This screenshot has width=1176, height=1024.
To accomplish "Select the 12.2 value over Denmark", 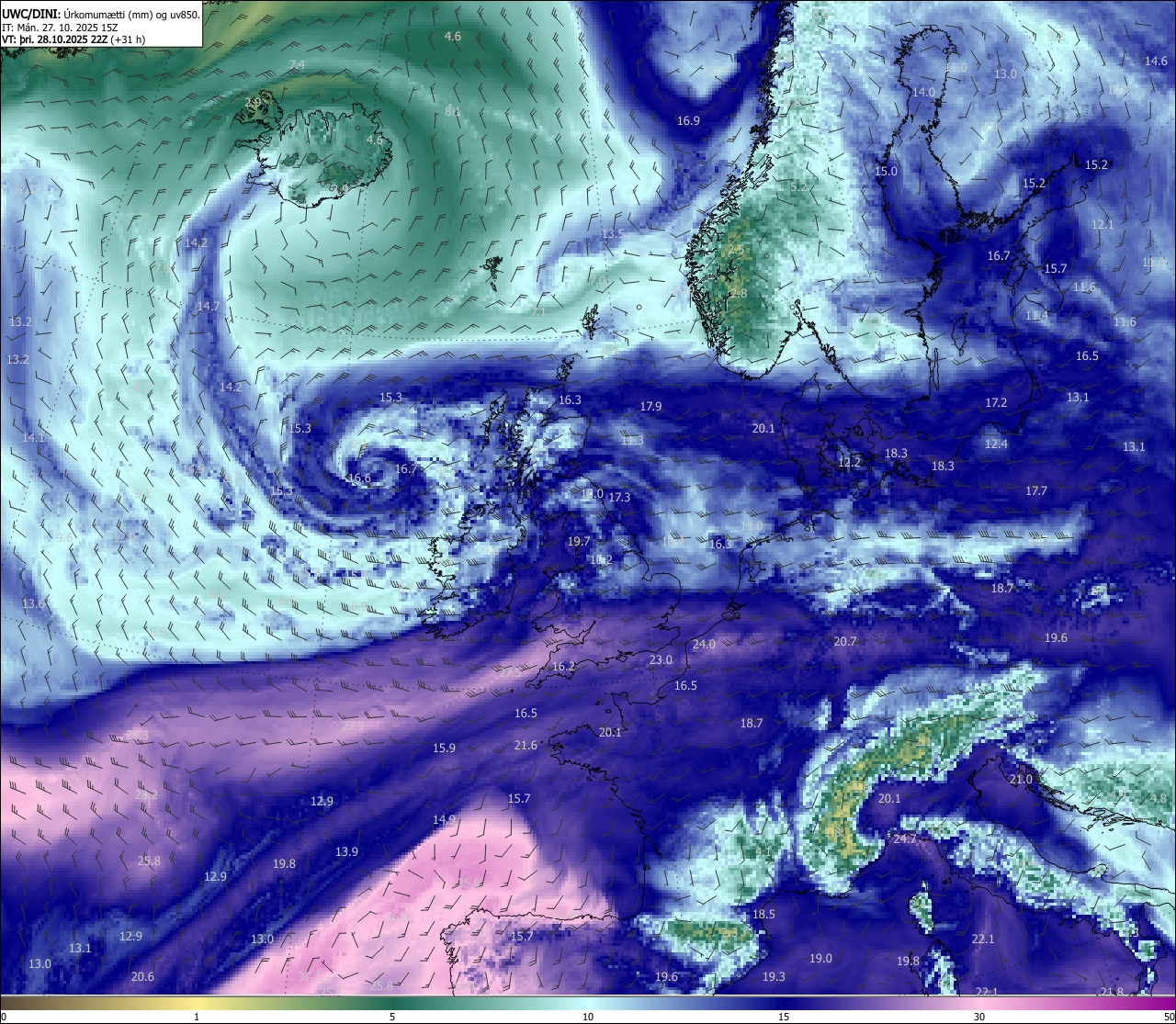I will (850, 462).
